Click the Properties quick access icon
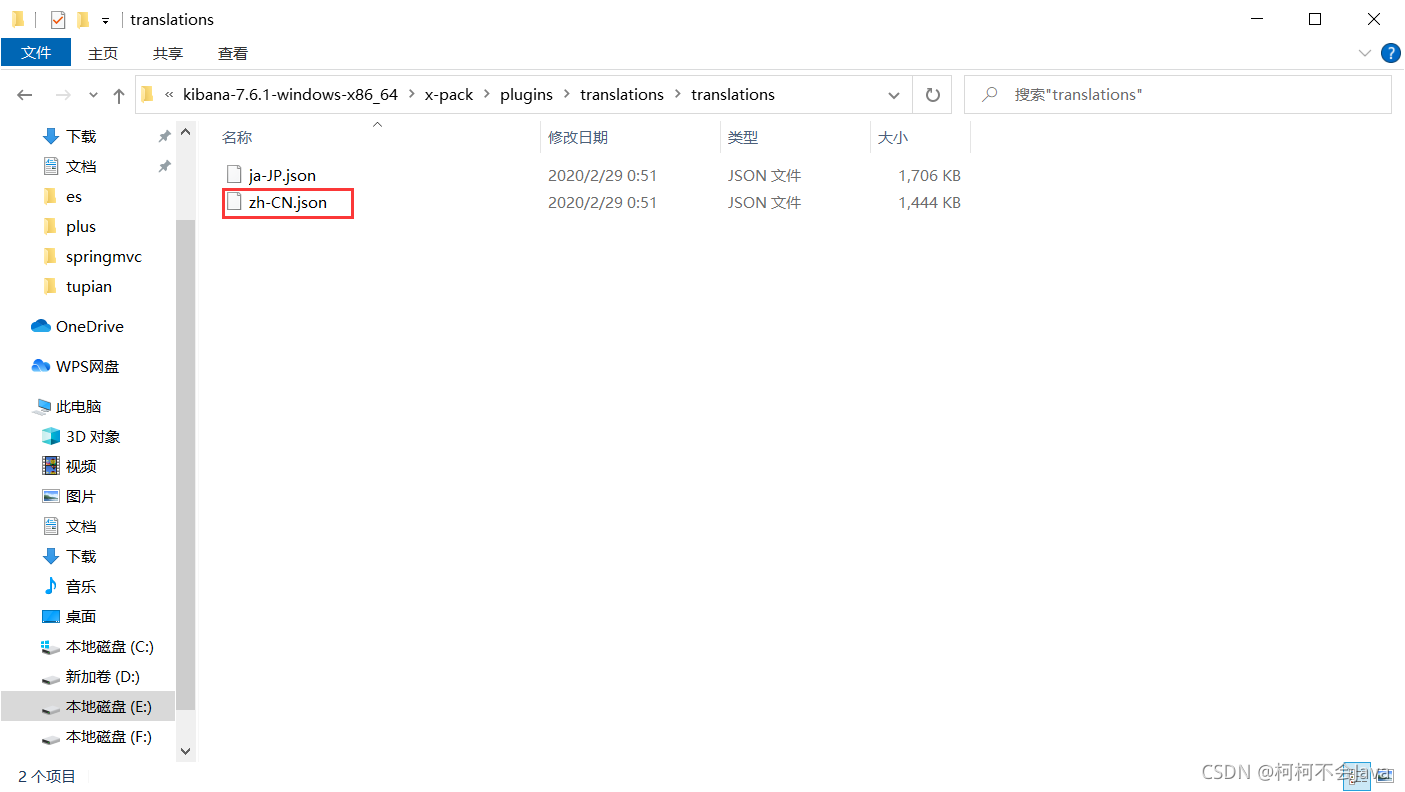Screen dimensions: 1405x792 (x=57, y=19)
